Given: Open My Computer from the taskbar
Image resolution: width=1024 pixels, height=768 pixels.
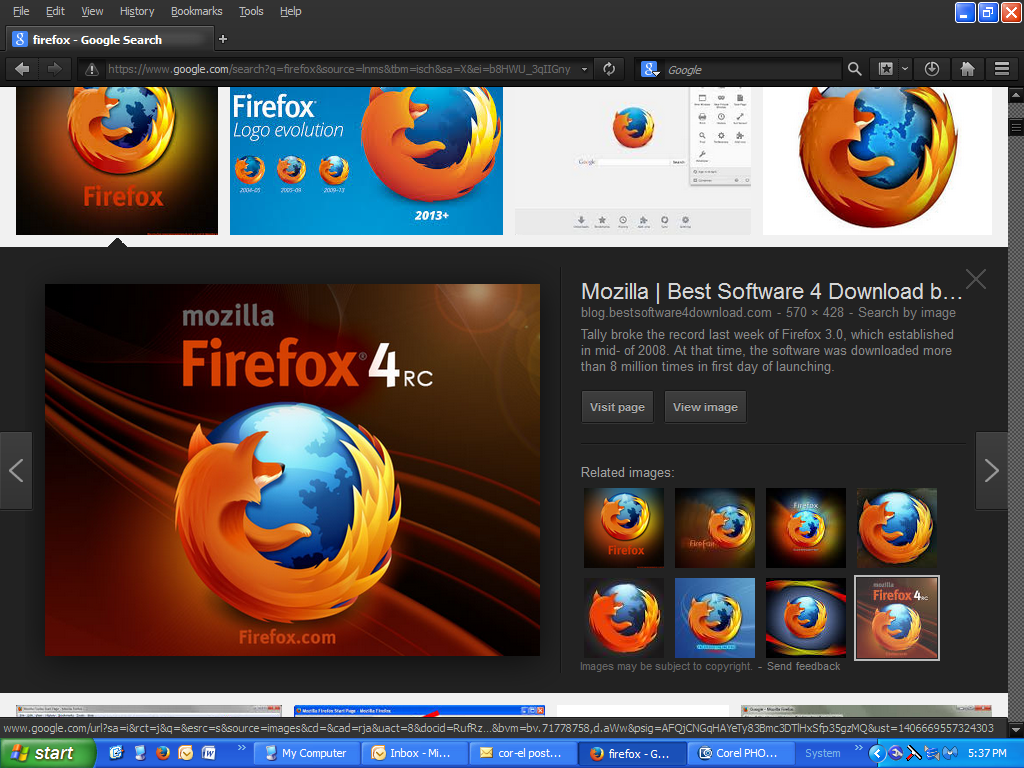Looking at the screenshot, I should [305, 753].
